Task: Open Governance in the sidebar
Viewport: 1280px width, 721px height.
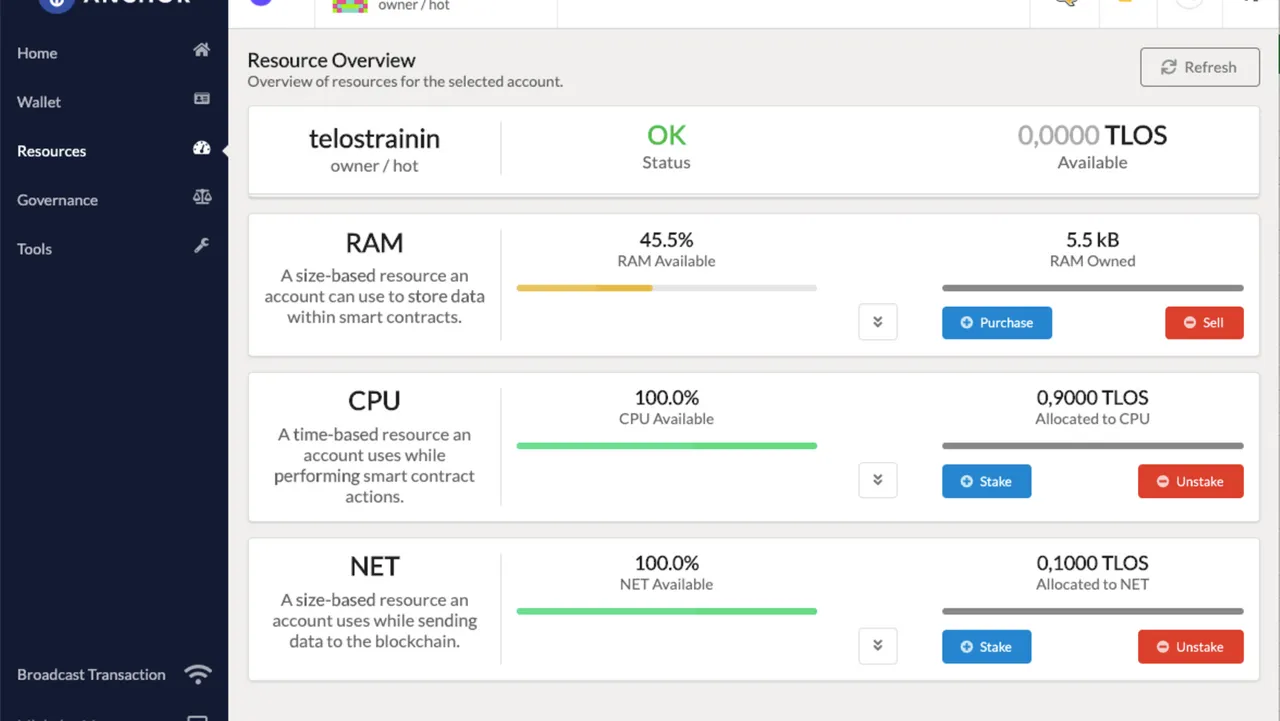Action: [114, 200]
